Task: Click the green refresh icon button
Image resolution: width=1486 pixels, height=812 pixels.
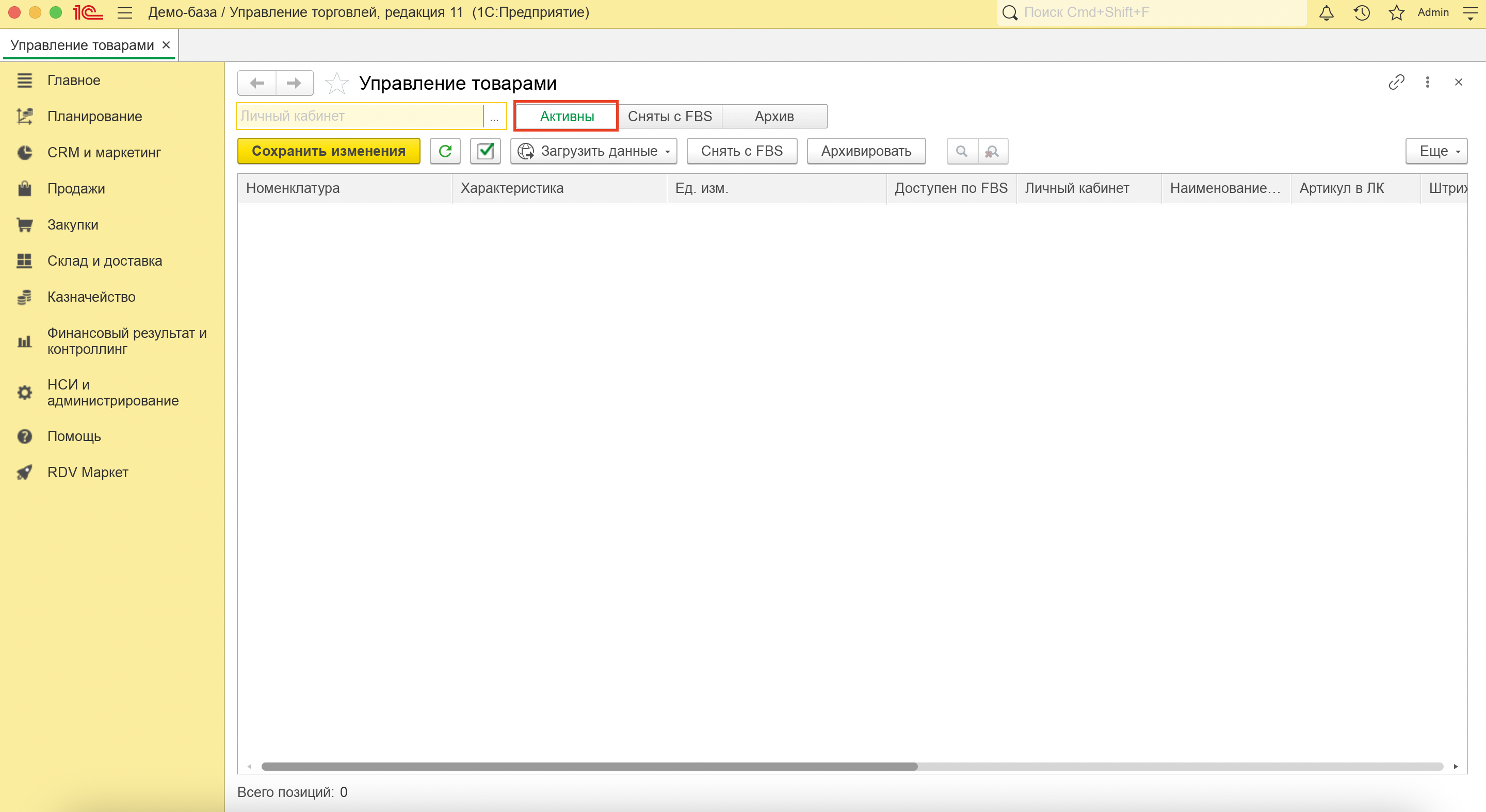Action: click(x=445, y=151)
